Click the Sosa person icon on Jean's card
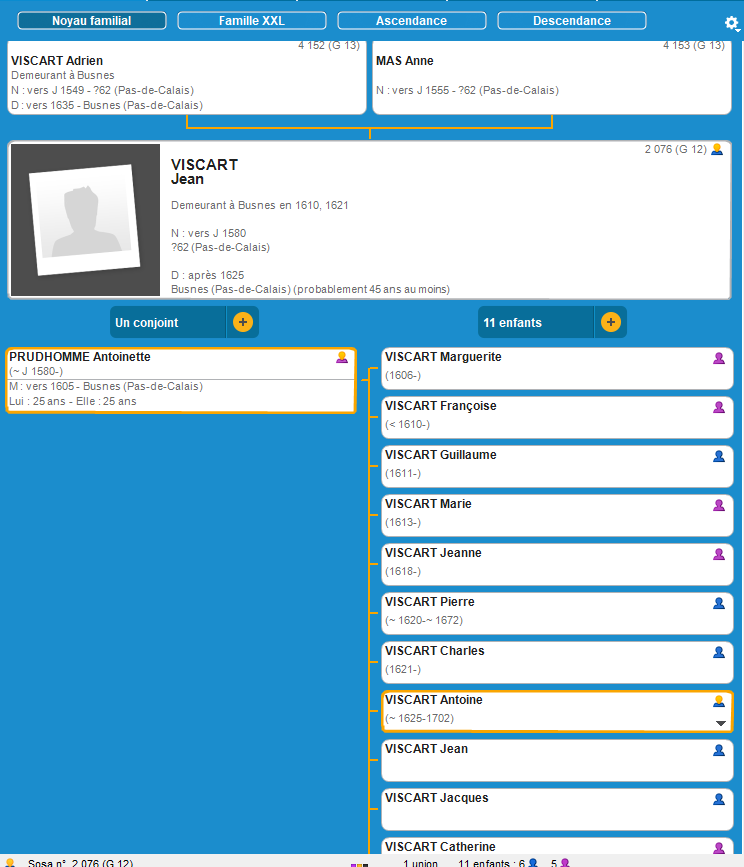The width and height of the screenshot is (744, 867). [716, 150]
